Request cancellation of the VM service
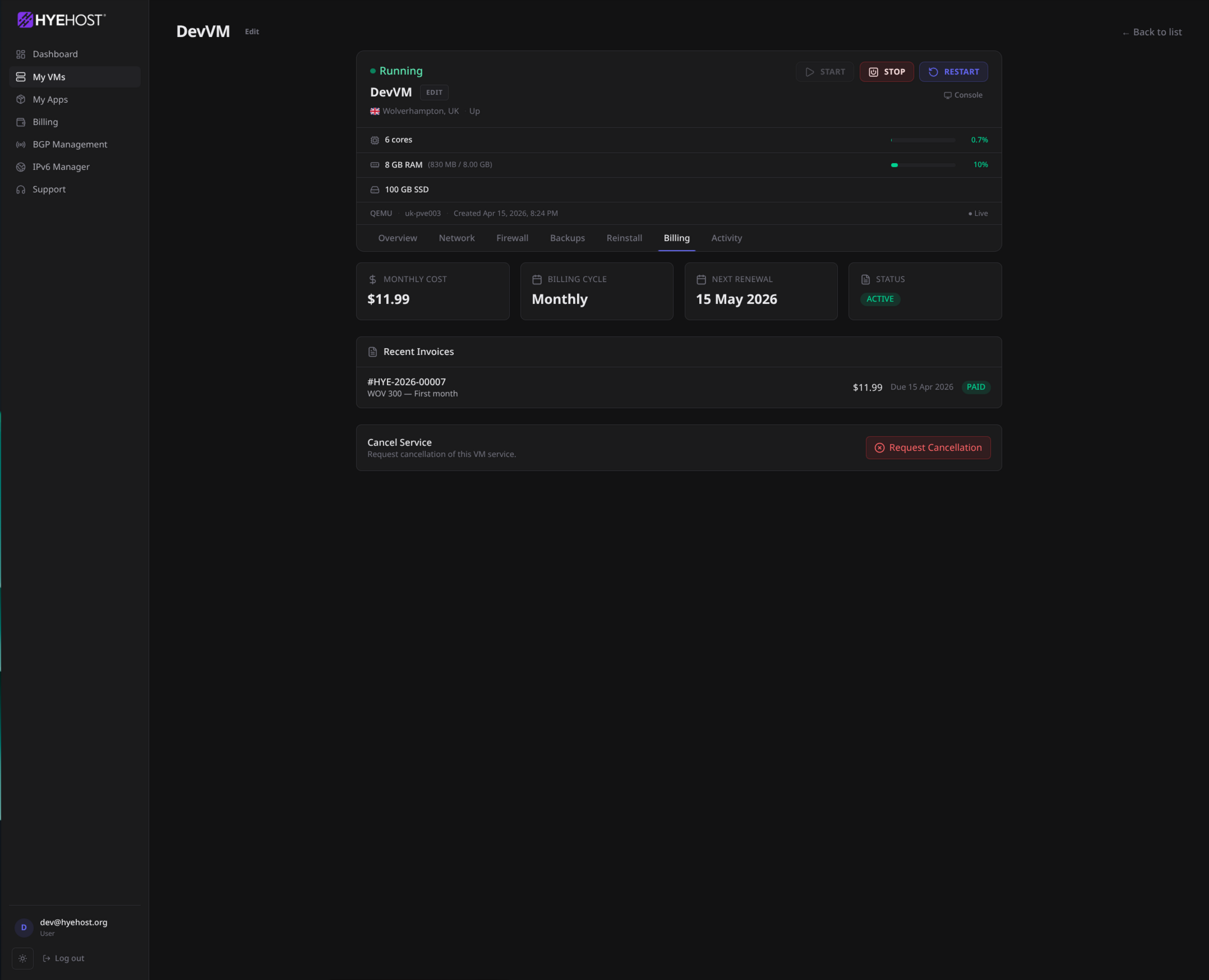 (x=928, y=447)
